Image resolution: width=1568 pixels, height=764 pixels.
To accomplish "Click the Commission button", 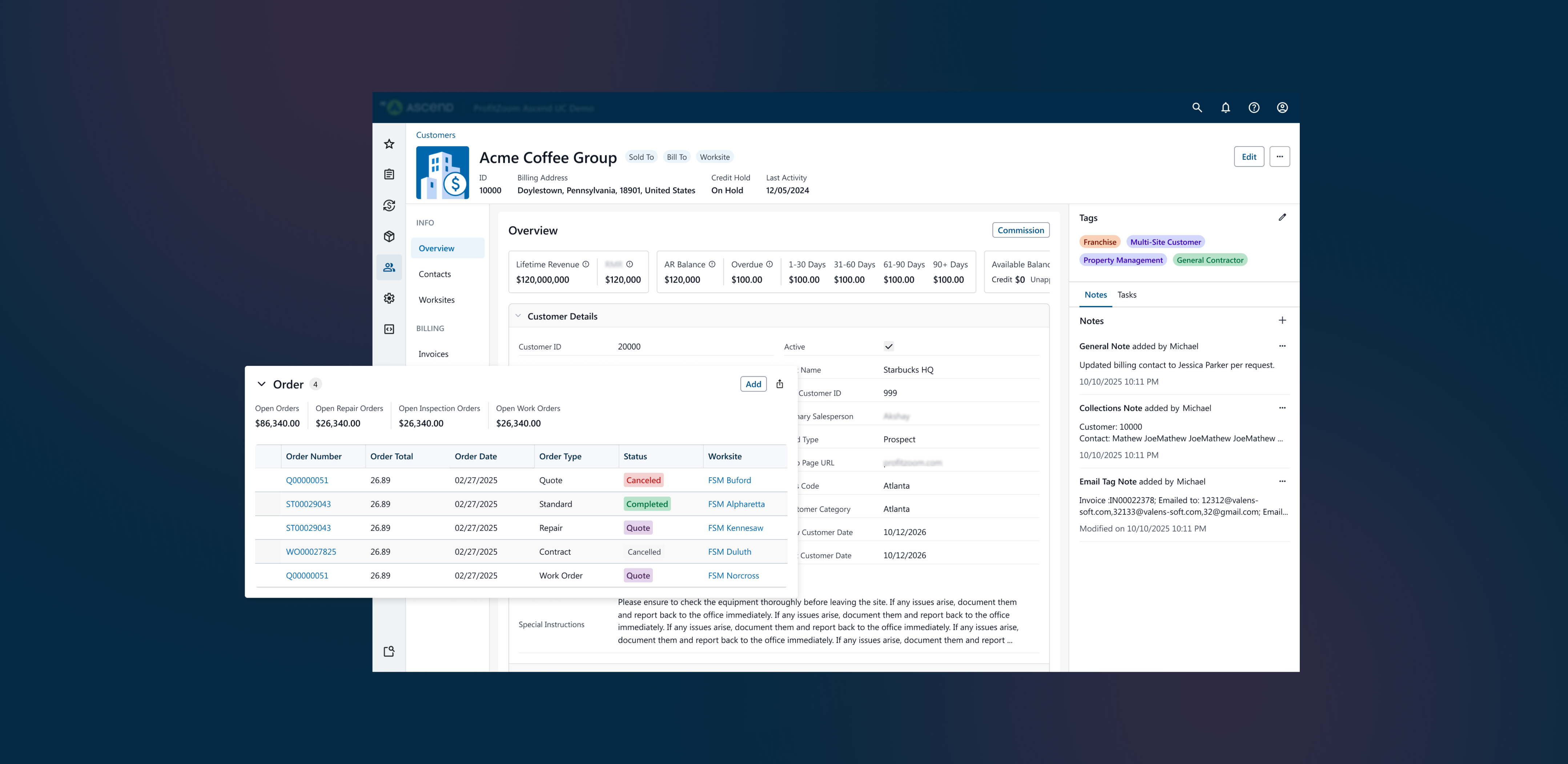I will 1021,230.
